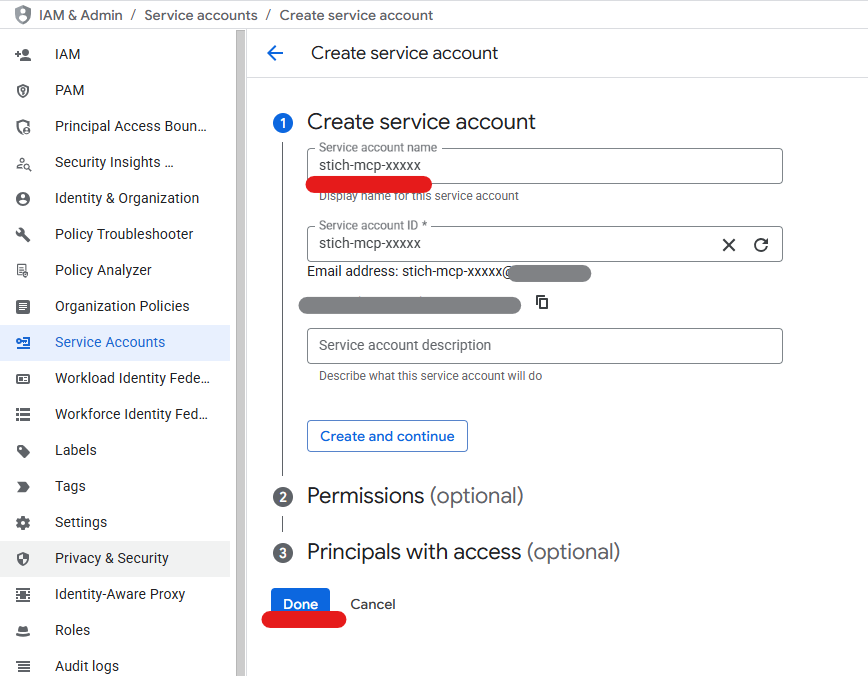This screenshot has height=676, width=868.
Task: Click the Service account description field
Action: [x=545, y=345]
